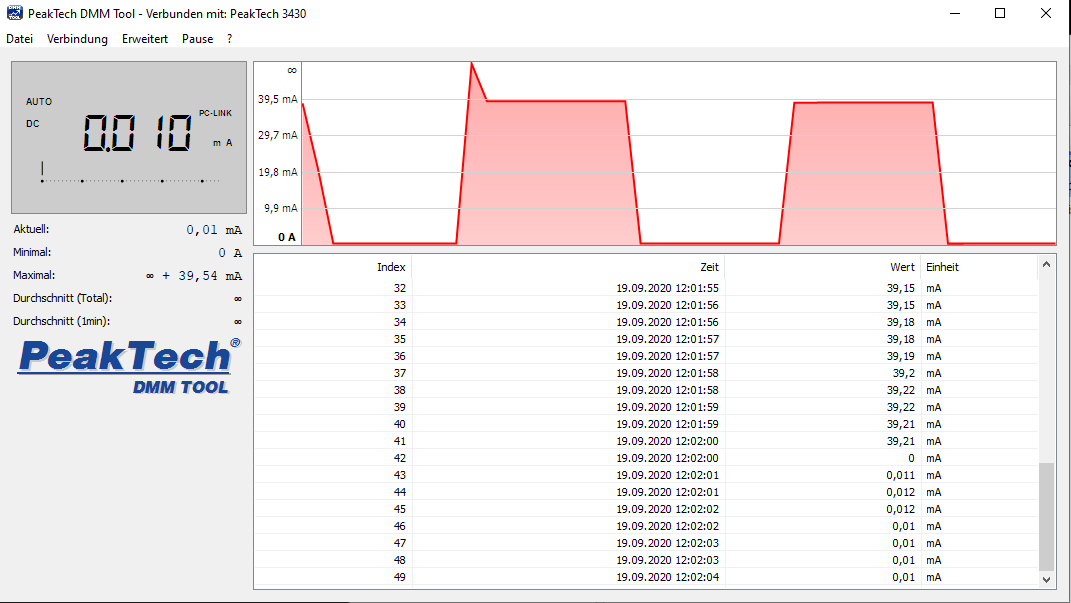The height and width of the screenshot is (603, 1071).
Task: Click the scrollbar down arrow below the table
Action: (1046, 578)
